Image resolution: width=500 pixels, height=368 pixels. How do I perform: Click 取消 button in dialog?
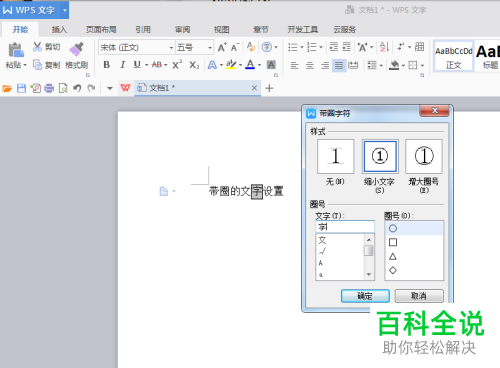419,296
